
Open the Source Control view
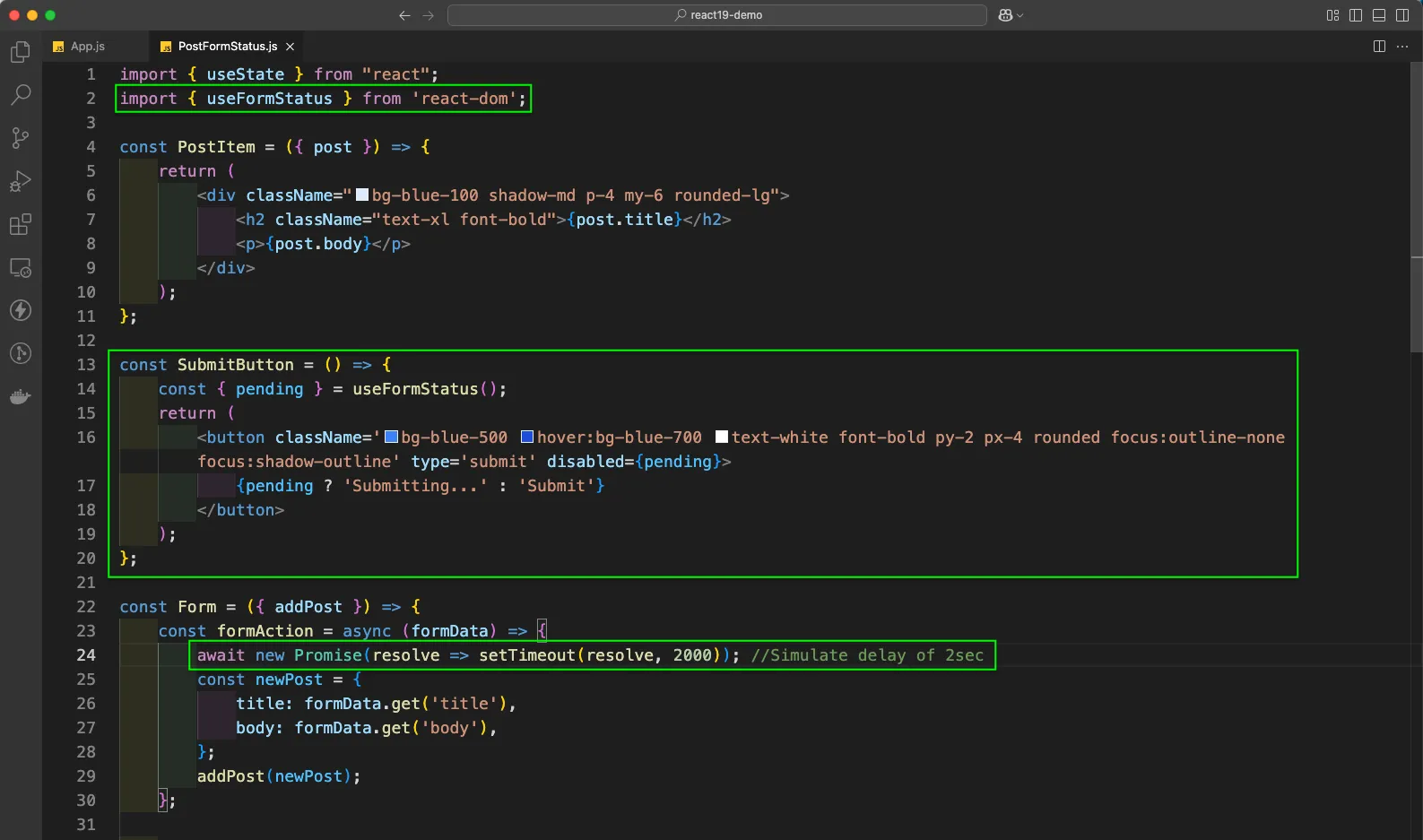click(21, 137)
